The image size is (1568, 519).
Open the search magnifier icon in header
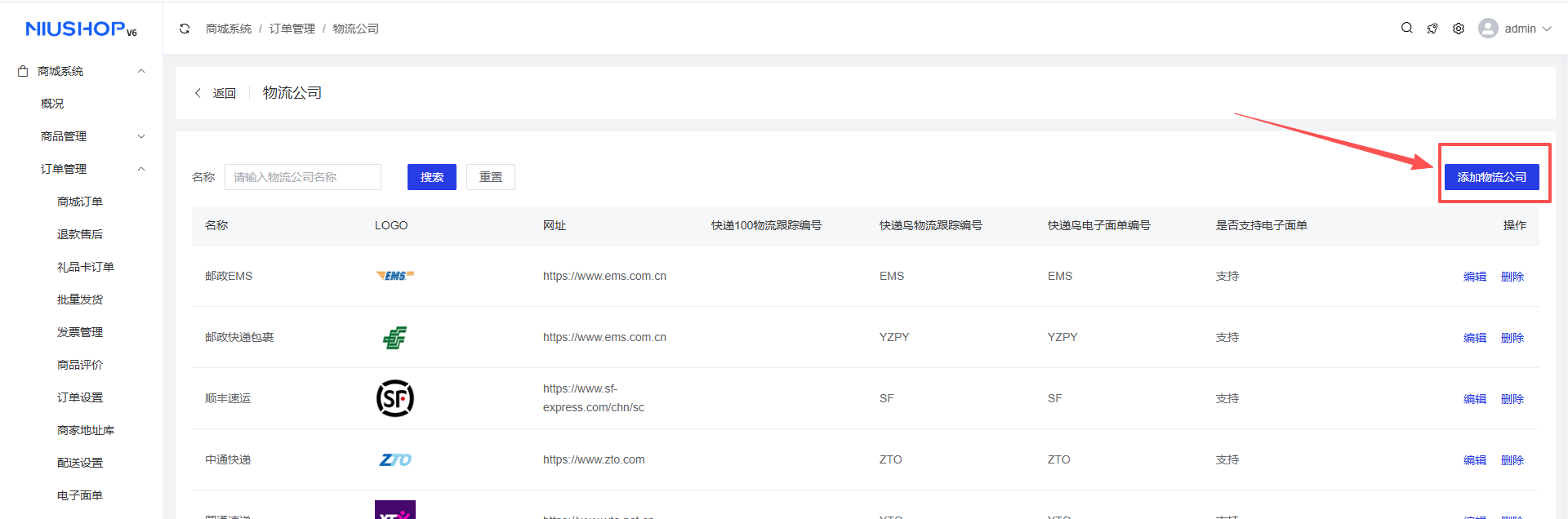(x=1406, y=28)
